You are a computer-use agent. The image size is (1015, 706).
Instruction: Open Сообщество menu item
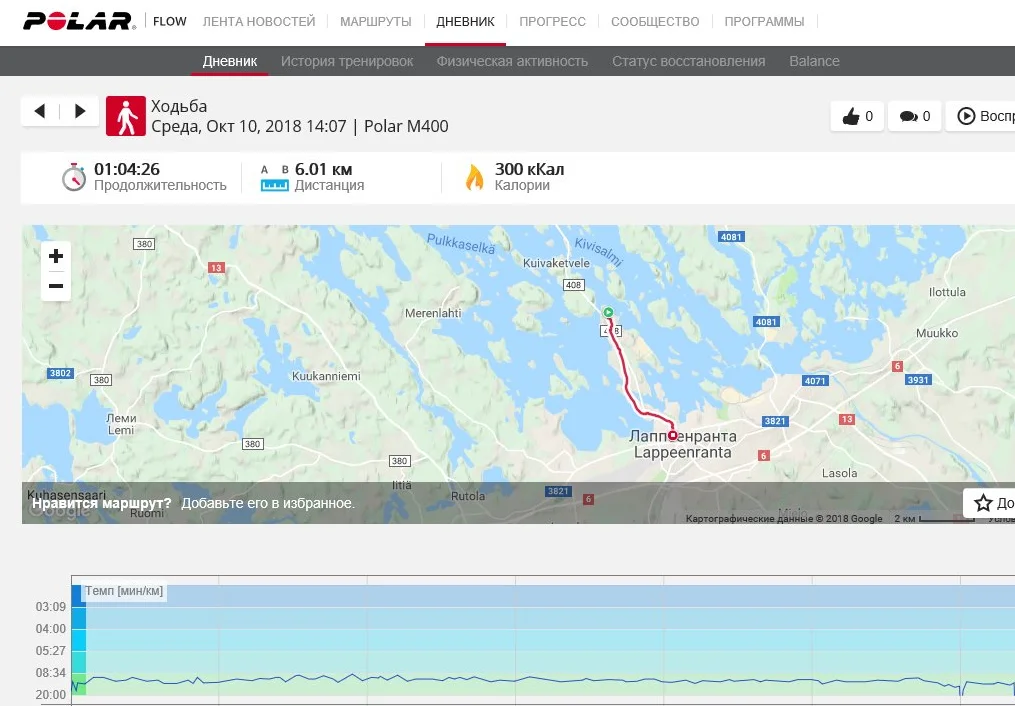point(655,21)
